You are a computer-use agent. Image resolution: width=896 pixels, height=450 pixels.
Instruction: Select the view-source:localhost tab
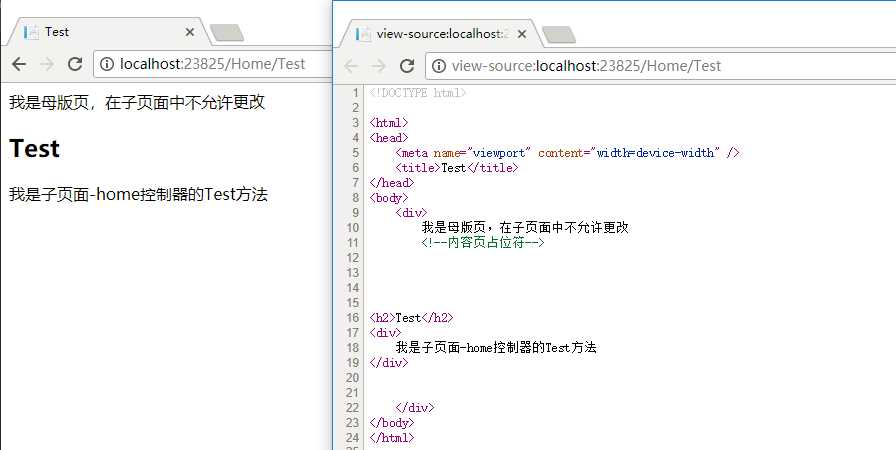(437, 34)
